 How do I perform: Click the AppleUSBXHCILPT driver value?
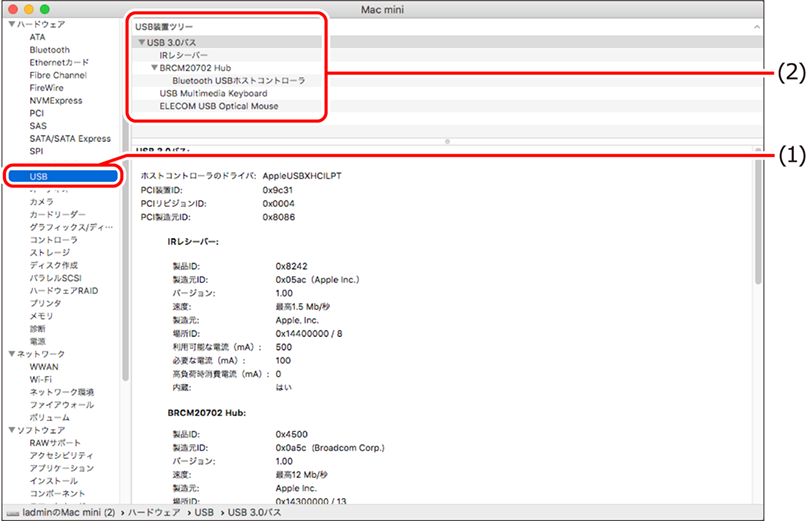[x=302, y=176]
